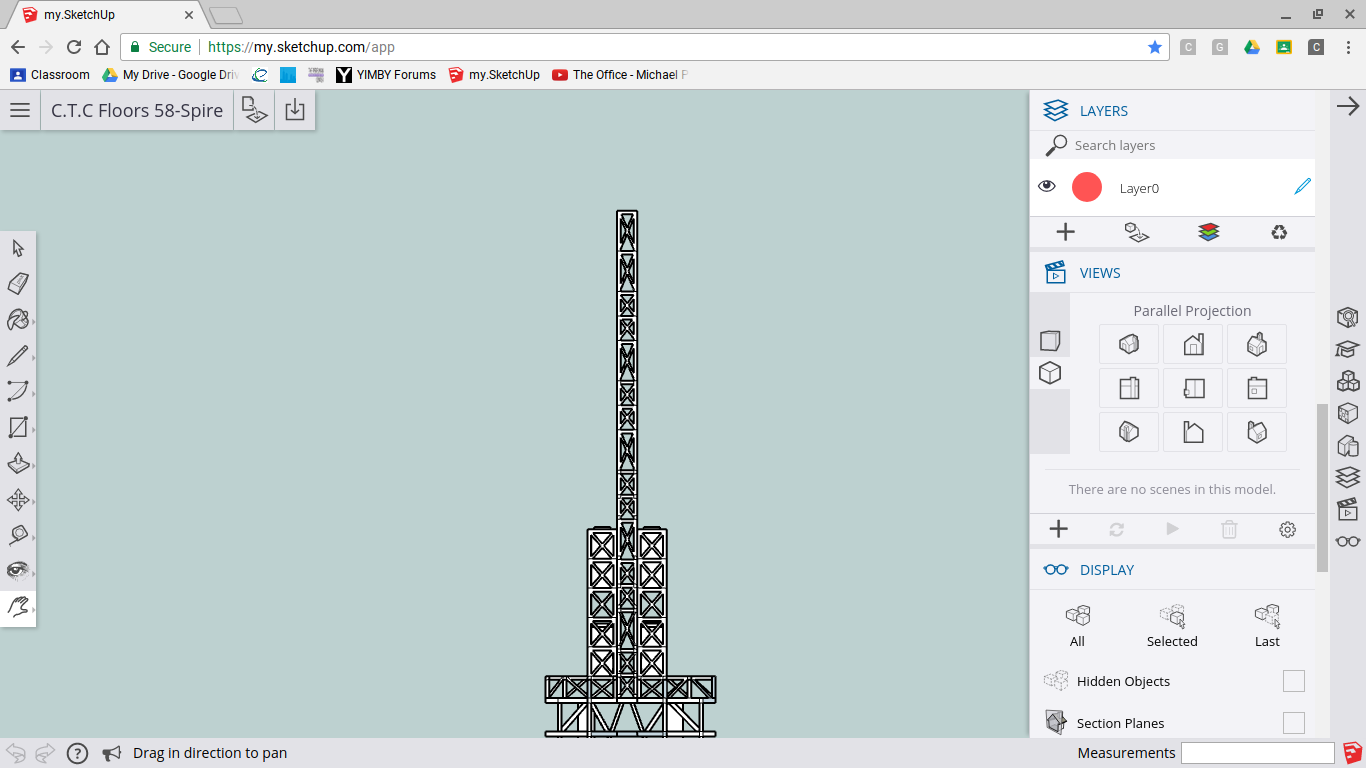Select the Tape Measure tool
Screen dimensions: 1366x768
click(x=18, y=536)
